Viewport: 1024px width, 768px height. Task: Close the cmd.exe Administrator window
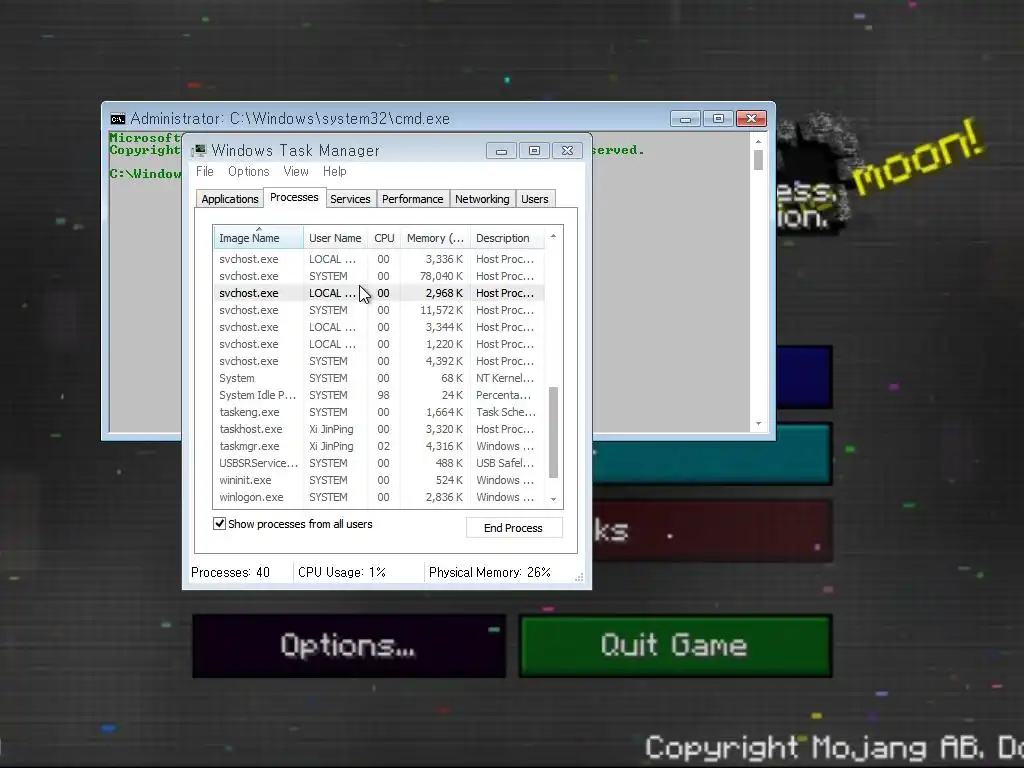tap(751, 119)
